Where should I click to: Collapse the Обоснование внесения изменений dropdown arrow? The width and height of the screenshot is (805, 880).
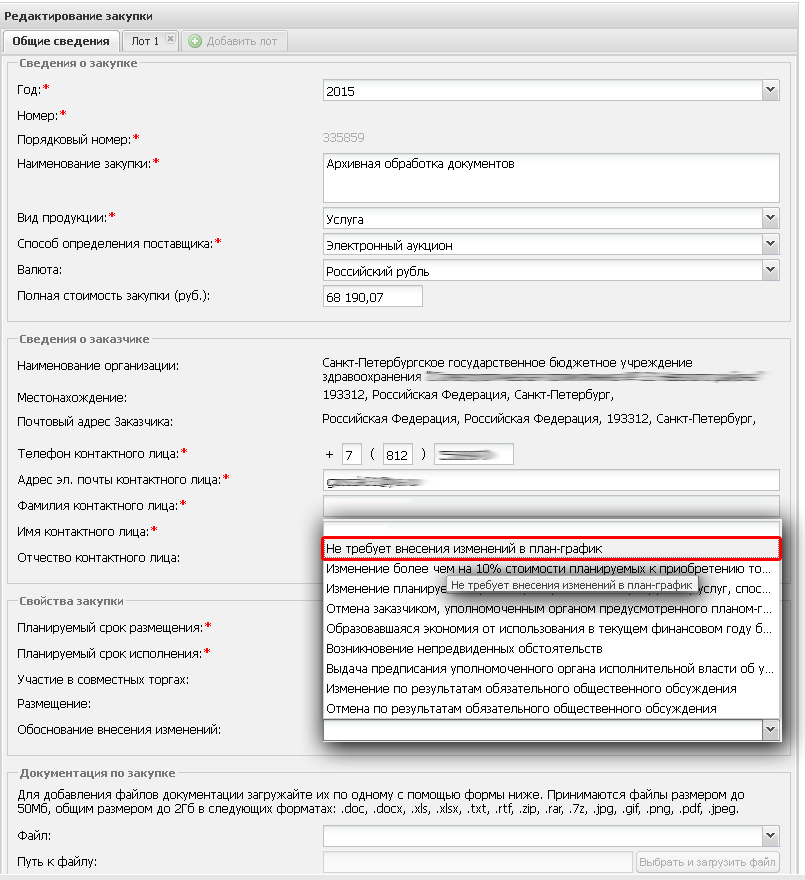coord(770,730)
